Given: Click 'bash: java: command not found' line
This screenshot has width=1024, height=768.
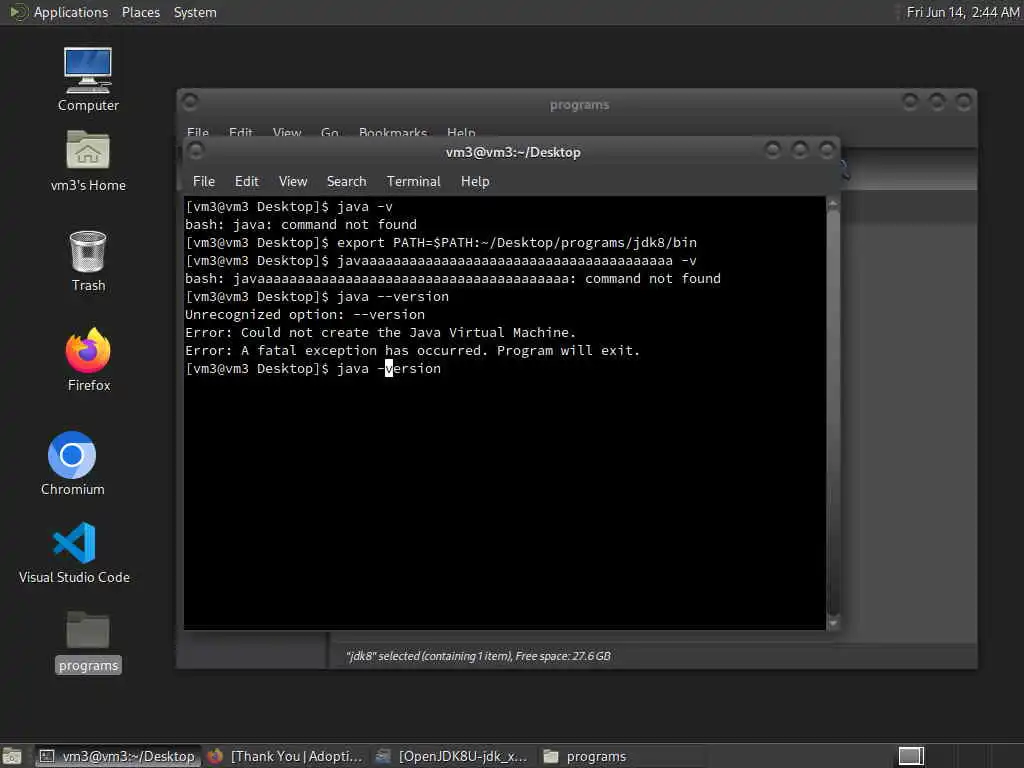Looking at the screenshot, I should click(300, 224).
